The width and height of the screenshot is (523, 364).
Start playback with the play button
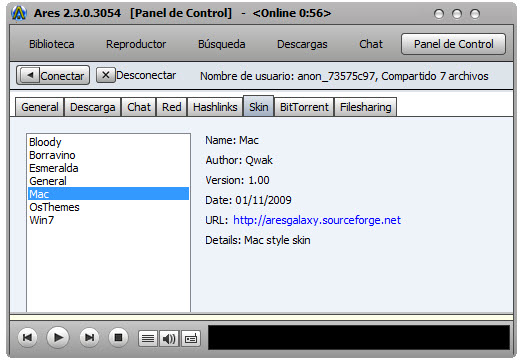click(x=58, y=337)
